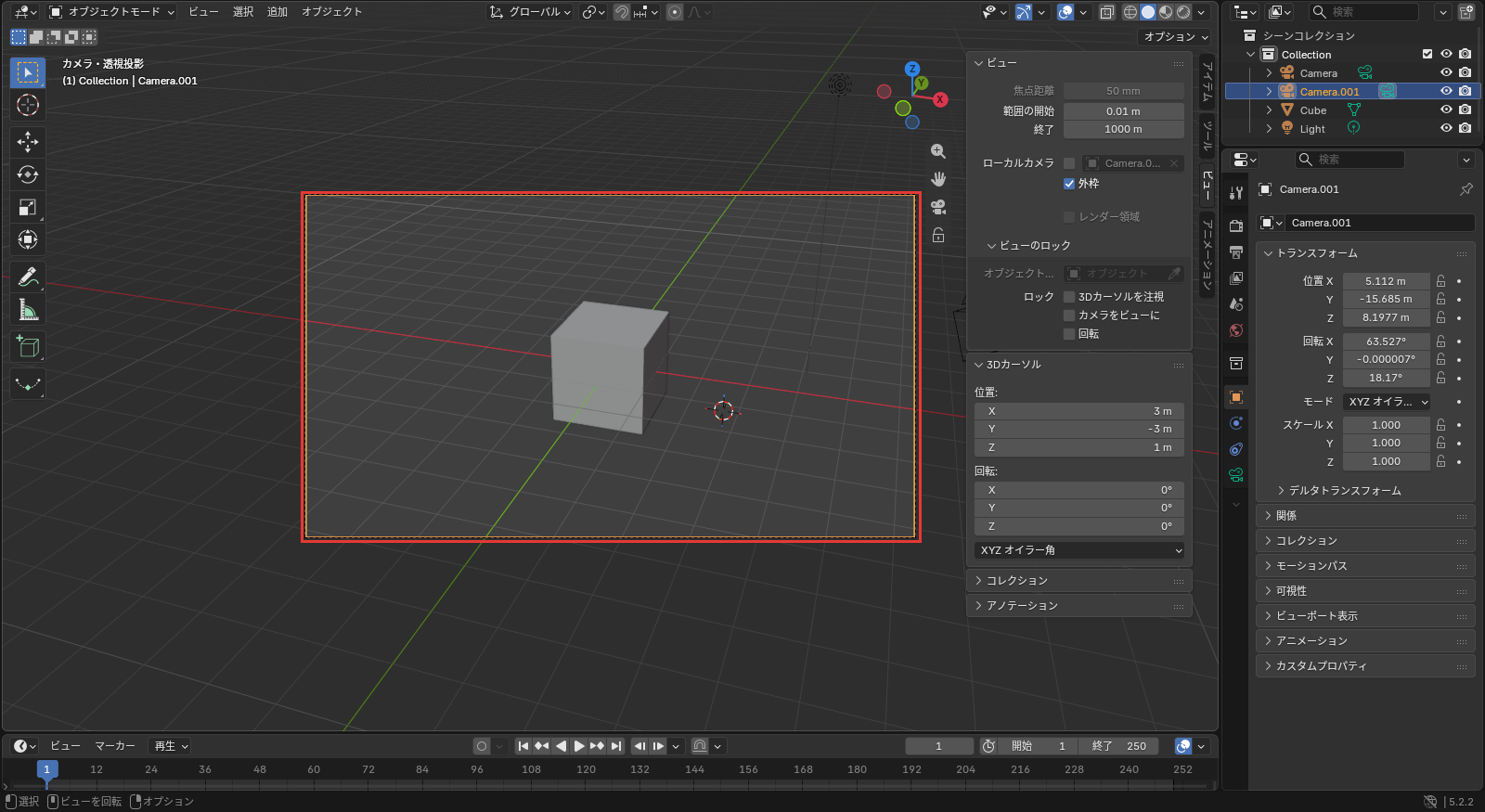The image size is (1485, 812).
Task: Open the 再生 playback popover
Action: [171, 746]
